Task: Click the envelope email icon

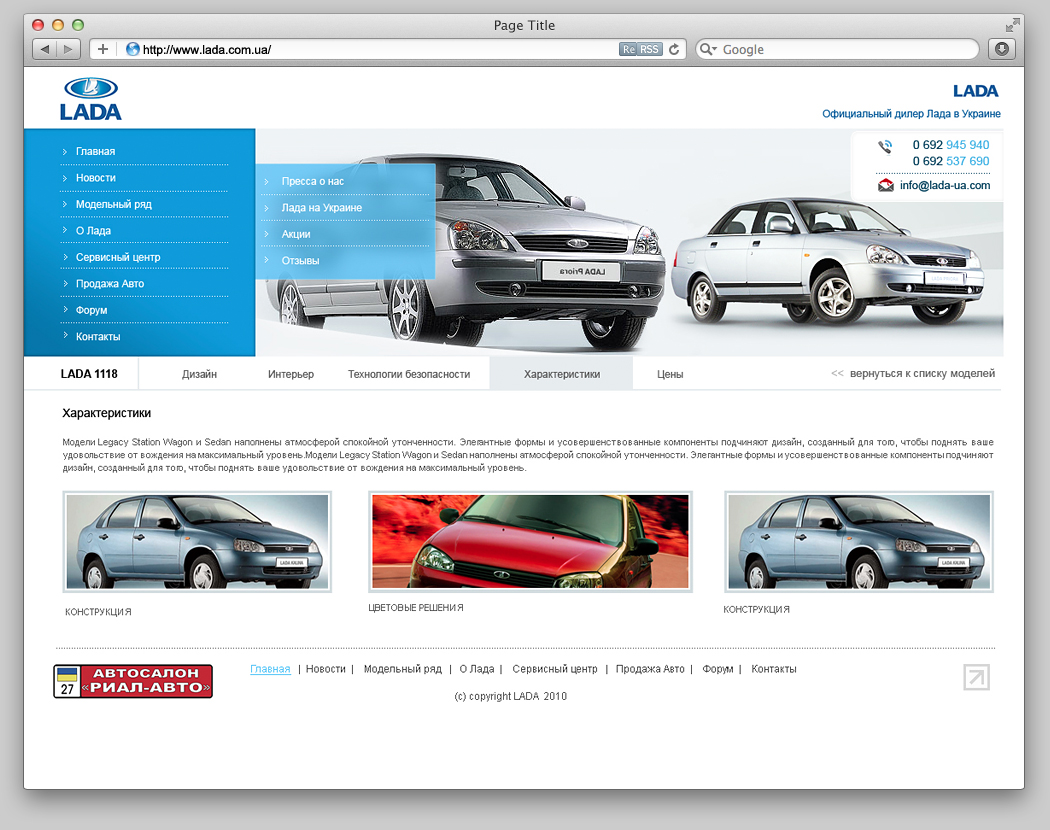Action: coord(885,185)
